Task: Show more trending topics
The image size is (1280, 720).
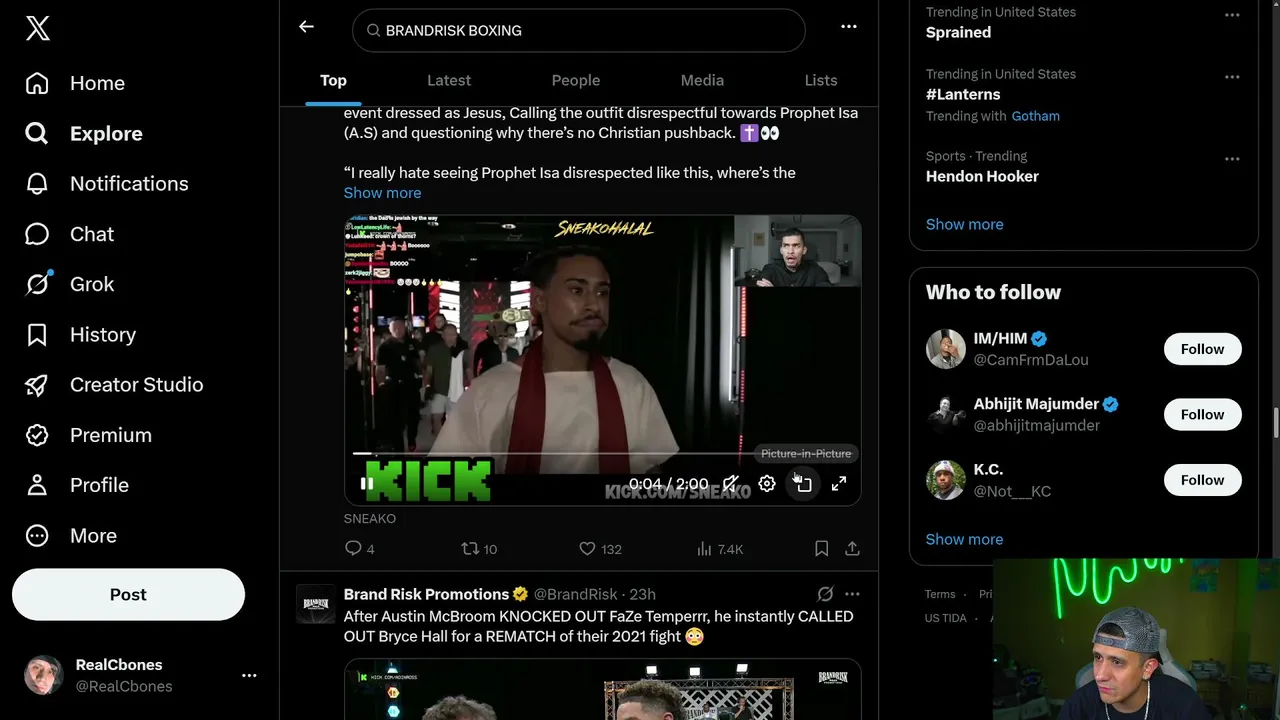Action: click(964, 224)
